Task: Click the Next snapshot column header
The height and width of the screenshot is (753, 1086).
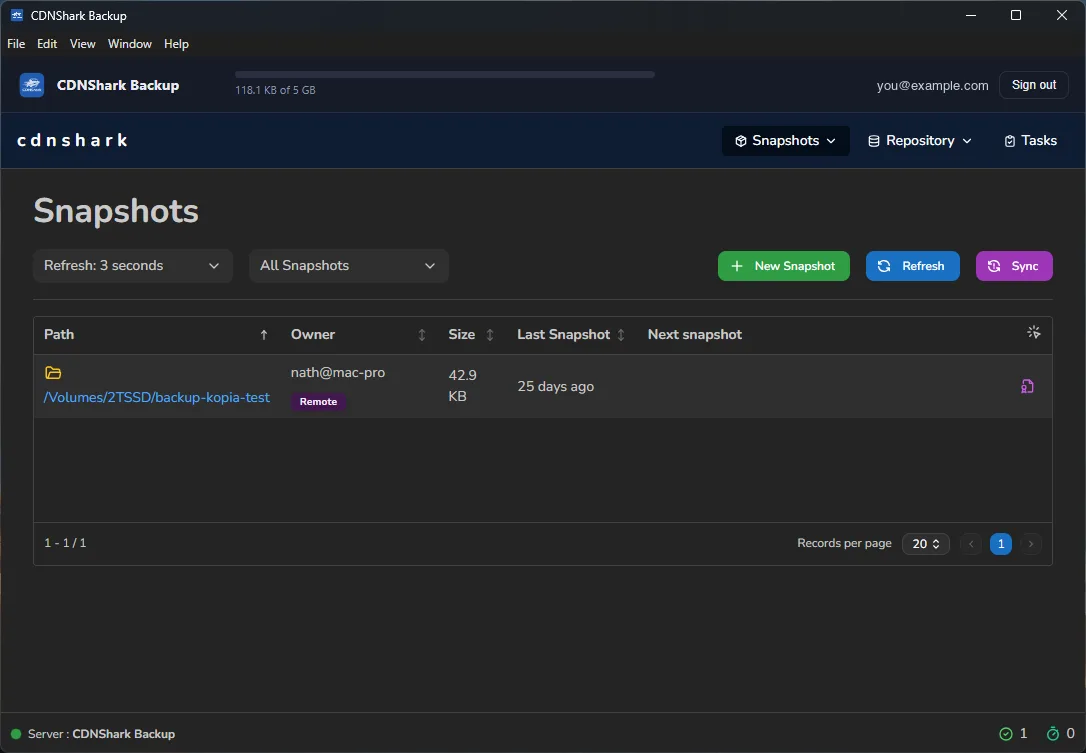Action: [695, 335]
